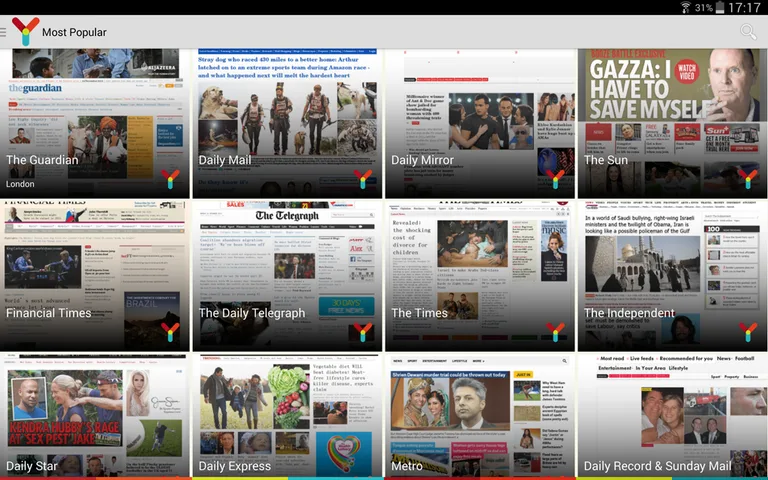This screenshot has width=768, height=480.
Task: Open the Metro newspaper thumbnail
Action: pyautogui.click(x=480, y=415)
